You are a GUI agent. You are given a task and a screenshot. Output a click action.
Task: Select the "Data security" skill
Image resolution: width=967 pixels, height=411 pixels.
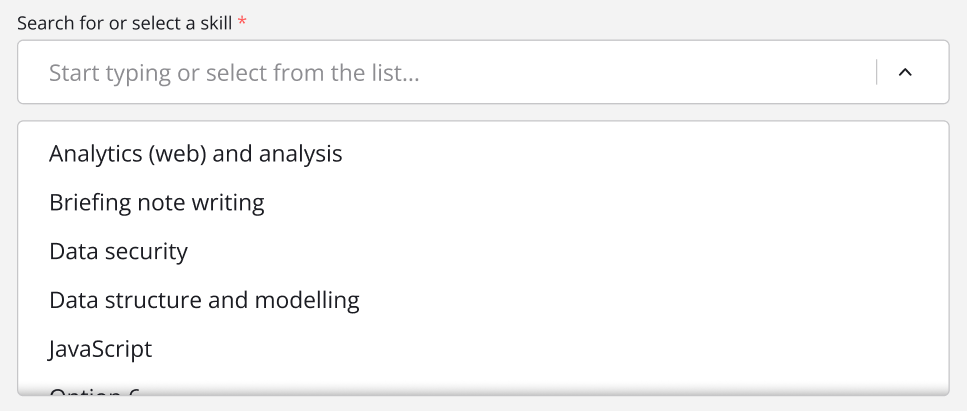(118, 251)
